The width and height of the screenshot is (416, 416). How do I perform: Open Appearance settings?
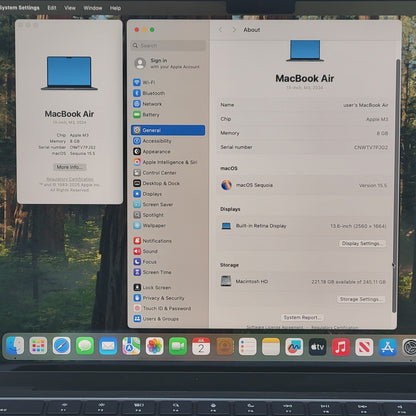coord(152,151)
